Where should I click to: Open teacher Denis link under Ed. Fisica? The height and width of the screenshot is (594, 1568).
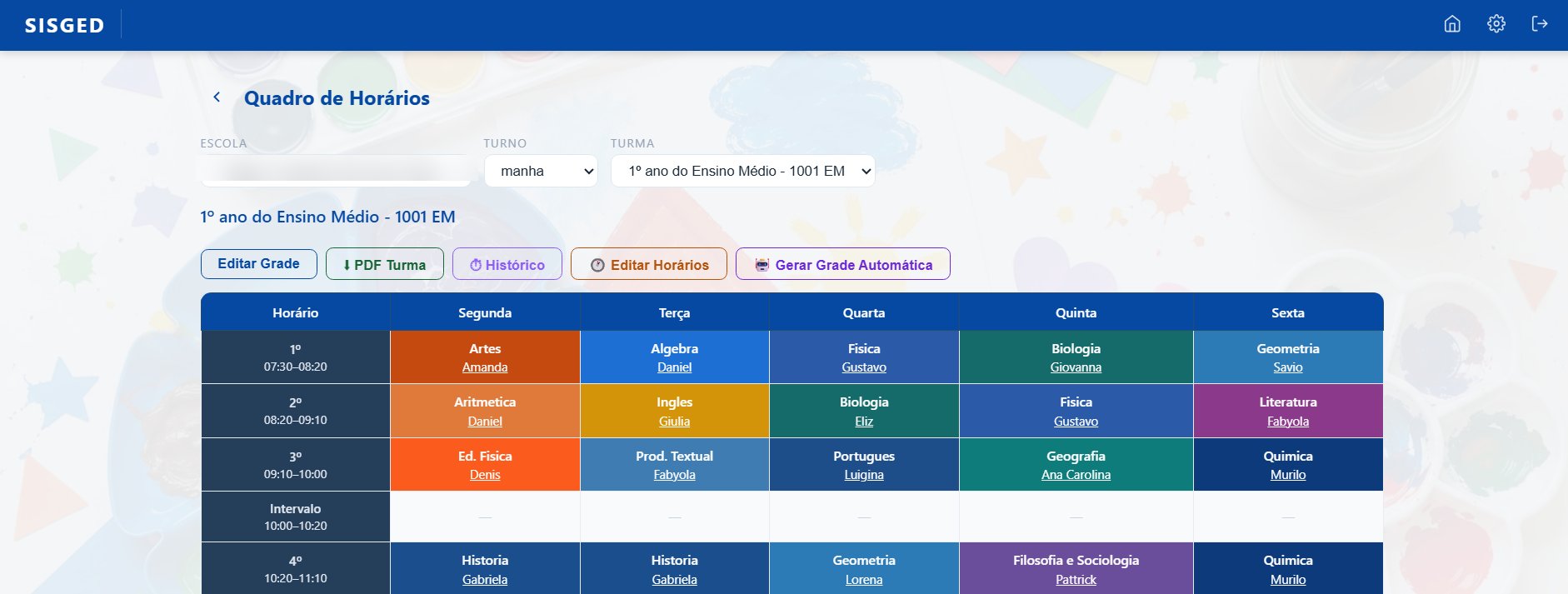[485, 475]
